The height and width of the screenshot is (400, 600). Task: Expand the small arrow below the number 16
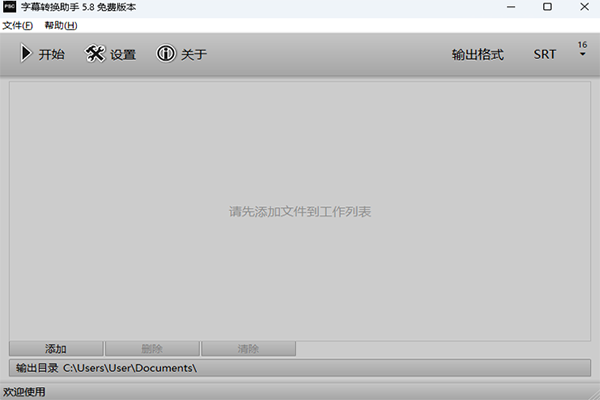(x=582, y=55)
